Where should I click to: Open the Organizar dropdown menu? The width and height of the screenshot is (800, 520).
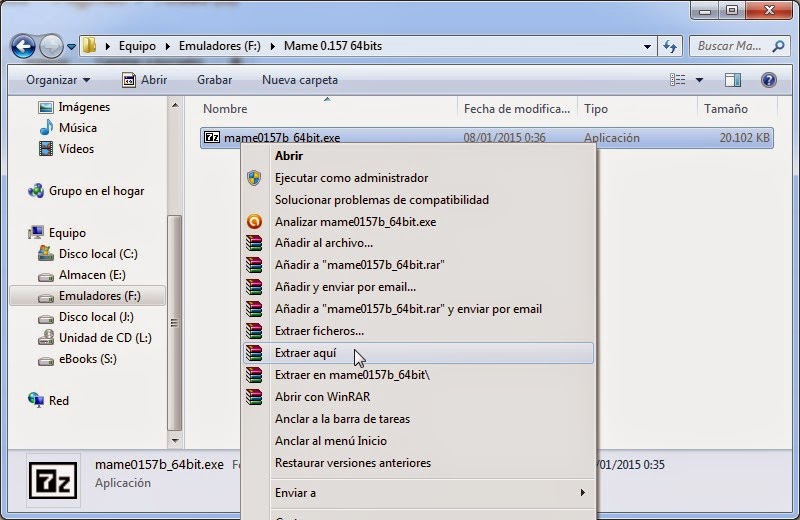tap(58, 80)
